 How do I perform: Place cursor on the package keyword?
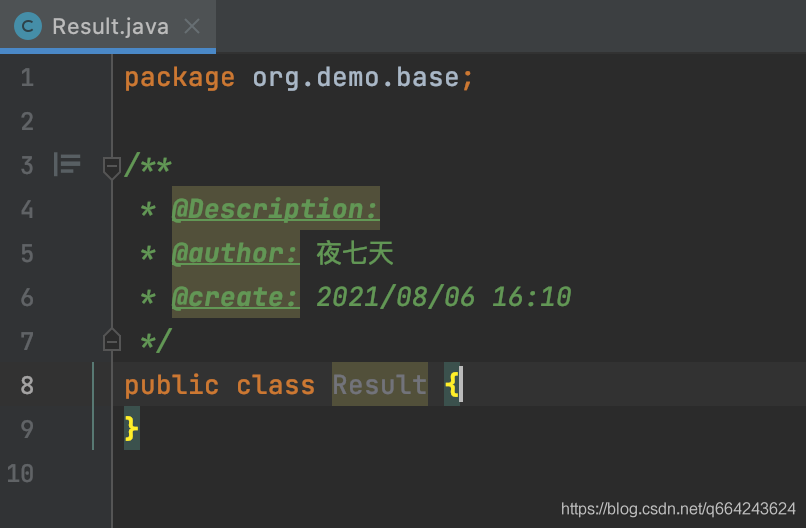(179, 78)
